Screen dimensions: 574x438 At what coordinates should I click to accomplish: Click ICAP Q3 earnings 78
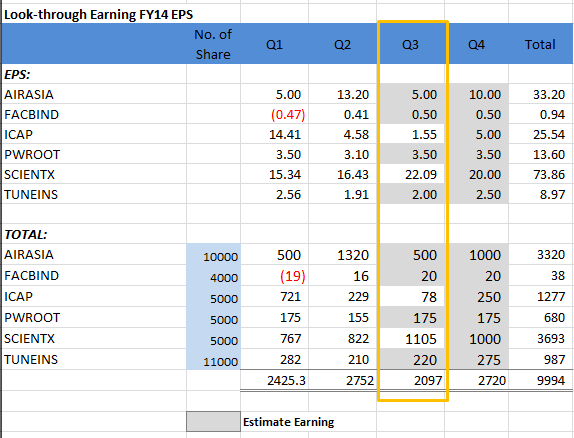point(429,297)
